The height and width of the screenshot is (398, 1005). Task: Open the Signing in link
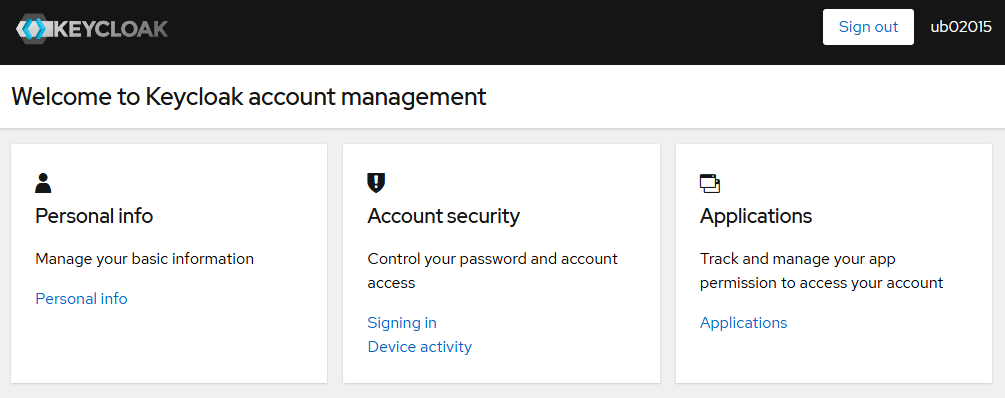(x=402, y=322)
